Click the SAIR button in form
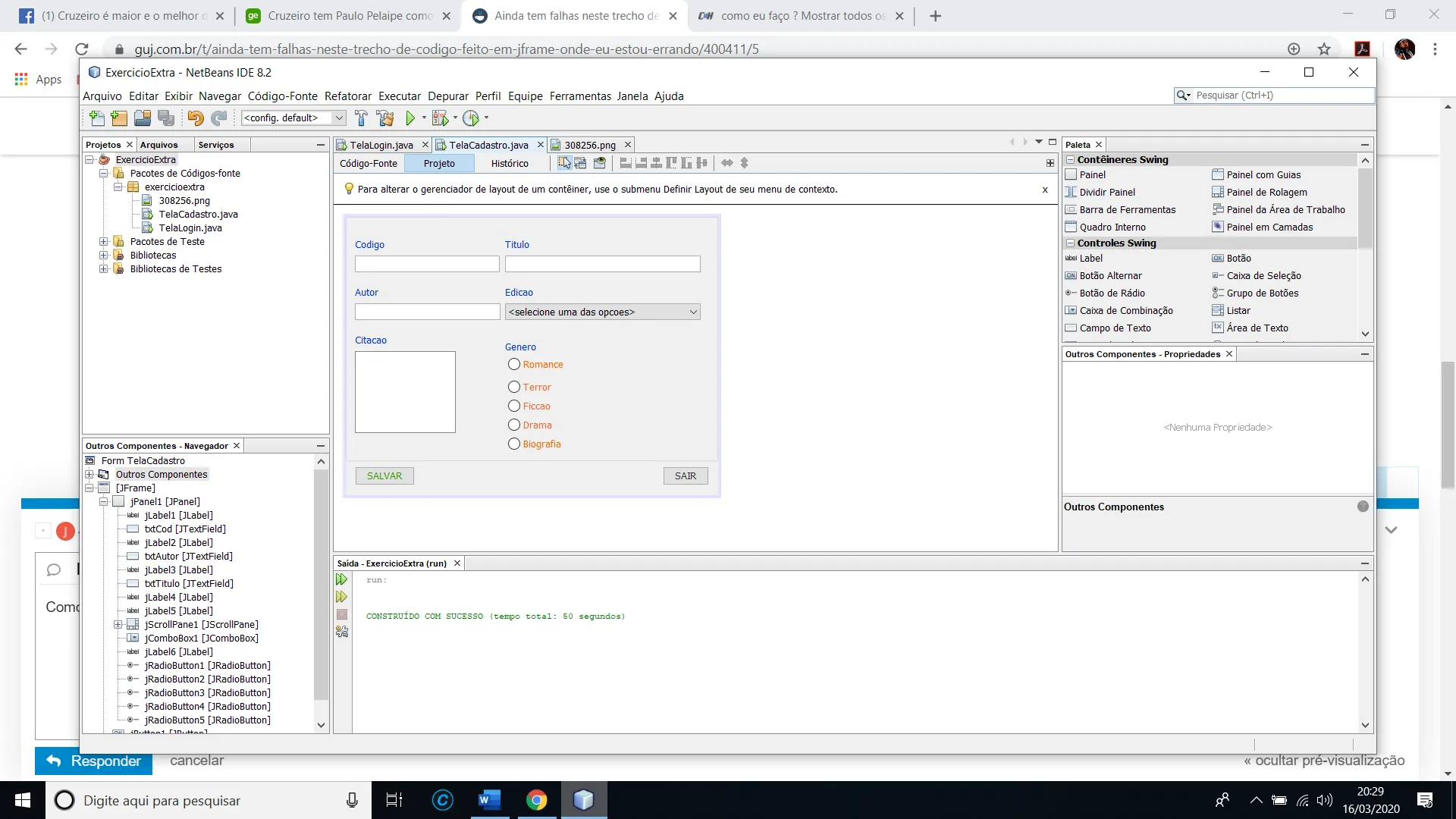 click(685, 476)
